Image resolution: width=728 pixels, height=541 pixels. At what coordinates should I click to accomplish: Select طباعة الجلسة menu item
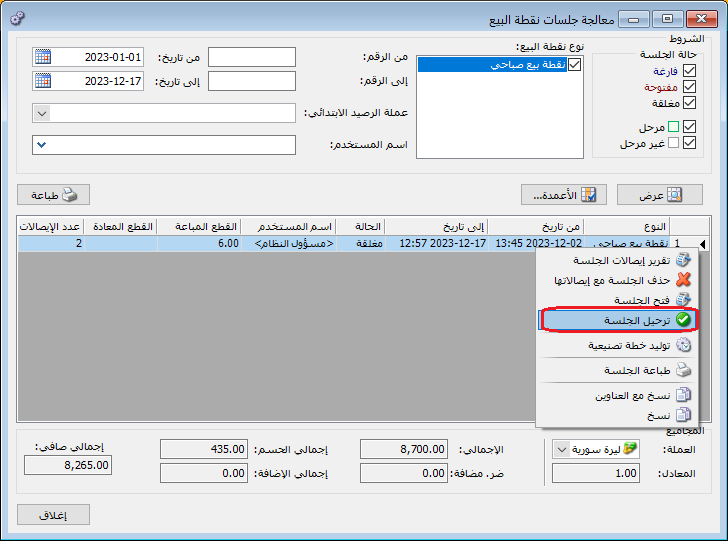click(616, 370)
